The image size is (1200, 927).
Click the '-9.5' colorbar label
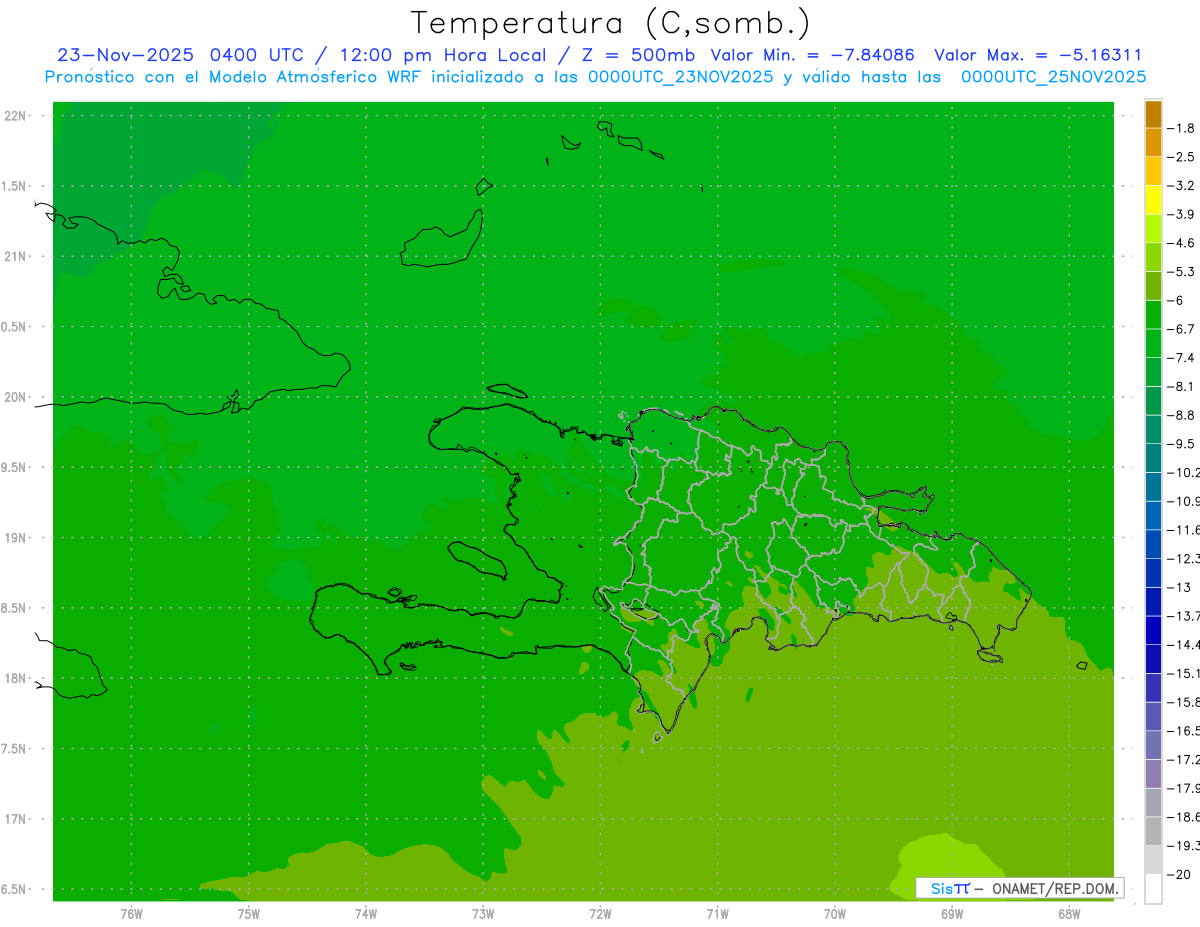pyautogui.click(x=1181, y=444)
